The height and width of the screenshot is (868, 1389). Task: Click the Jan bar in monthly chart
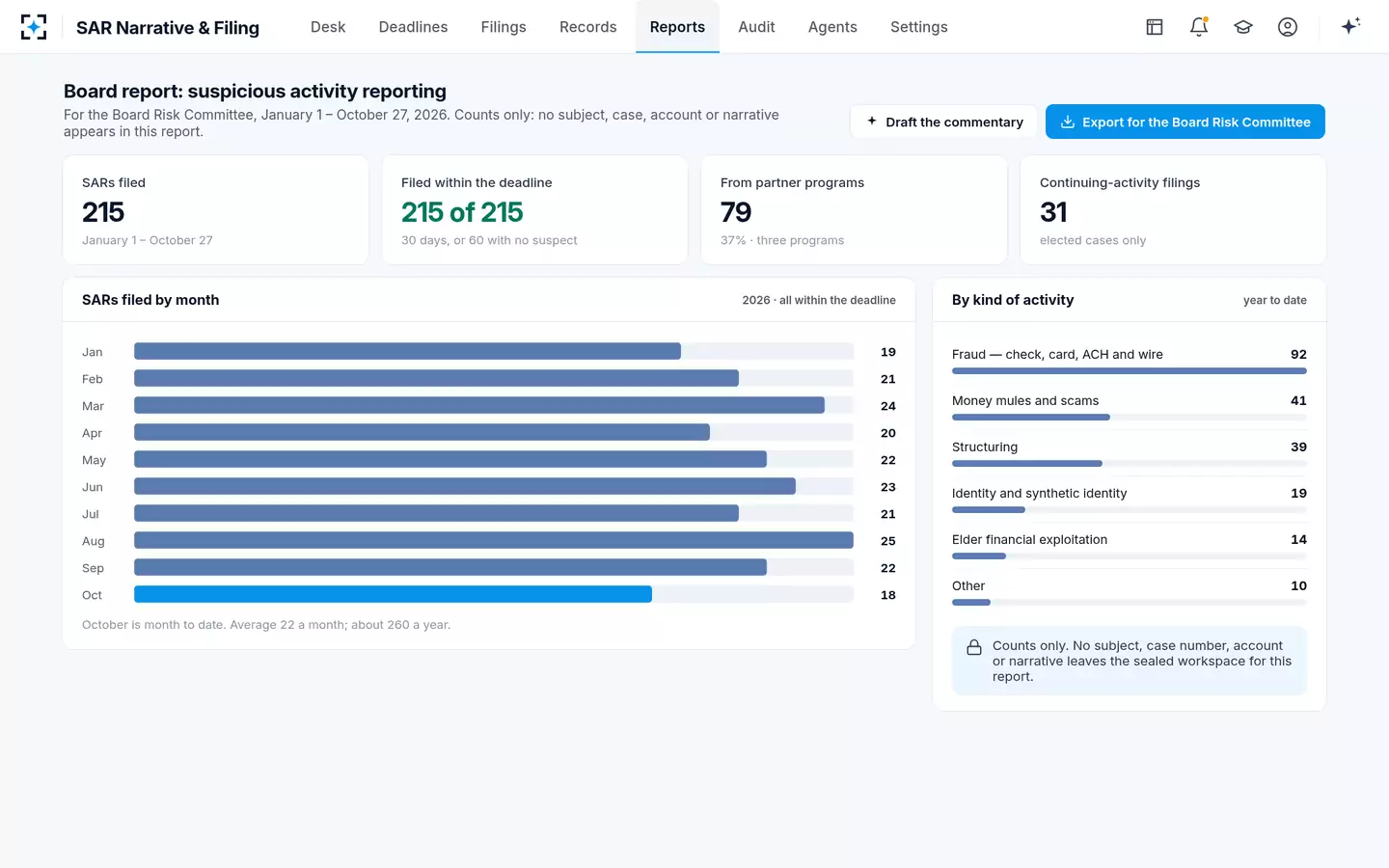(x=407, y=351)
